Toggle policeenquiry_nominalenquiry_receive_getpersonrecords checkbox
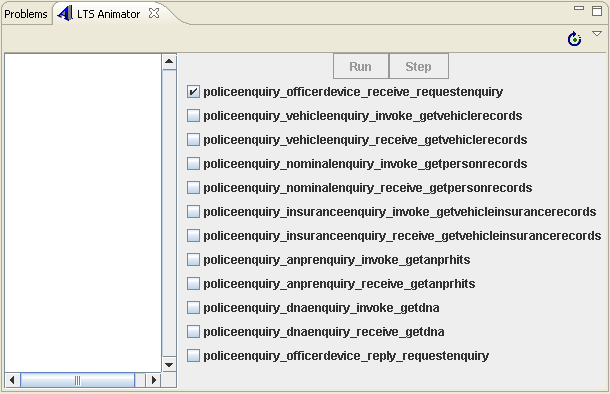Screen dimensions: 610x394 (193, 187)
